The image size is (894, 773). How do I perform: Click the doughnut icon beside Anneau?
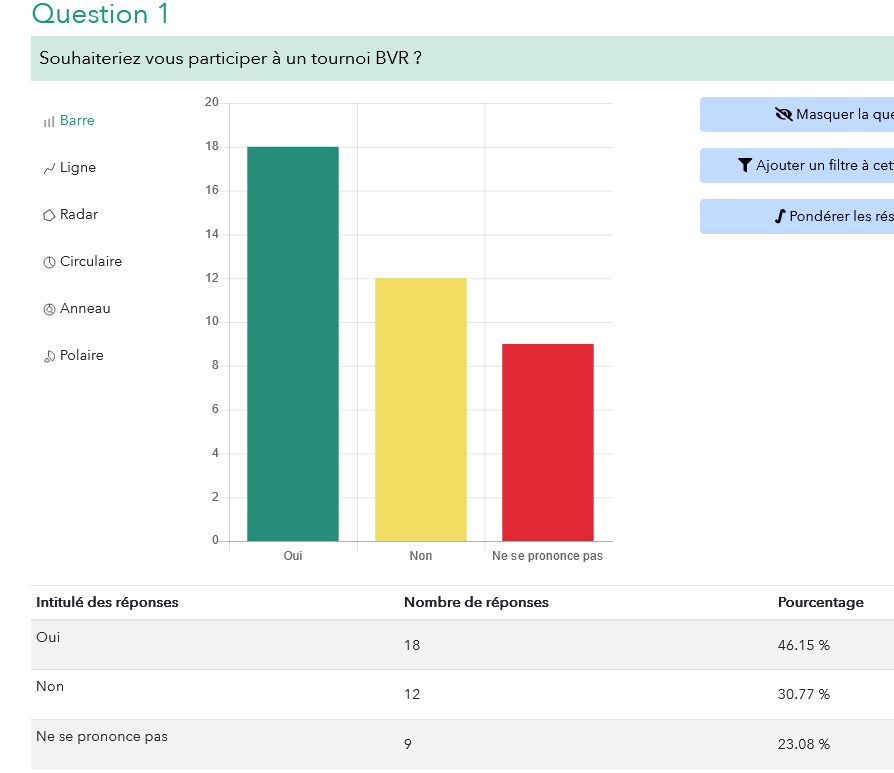(x=49, y=309)
